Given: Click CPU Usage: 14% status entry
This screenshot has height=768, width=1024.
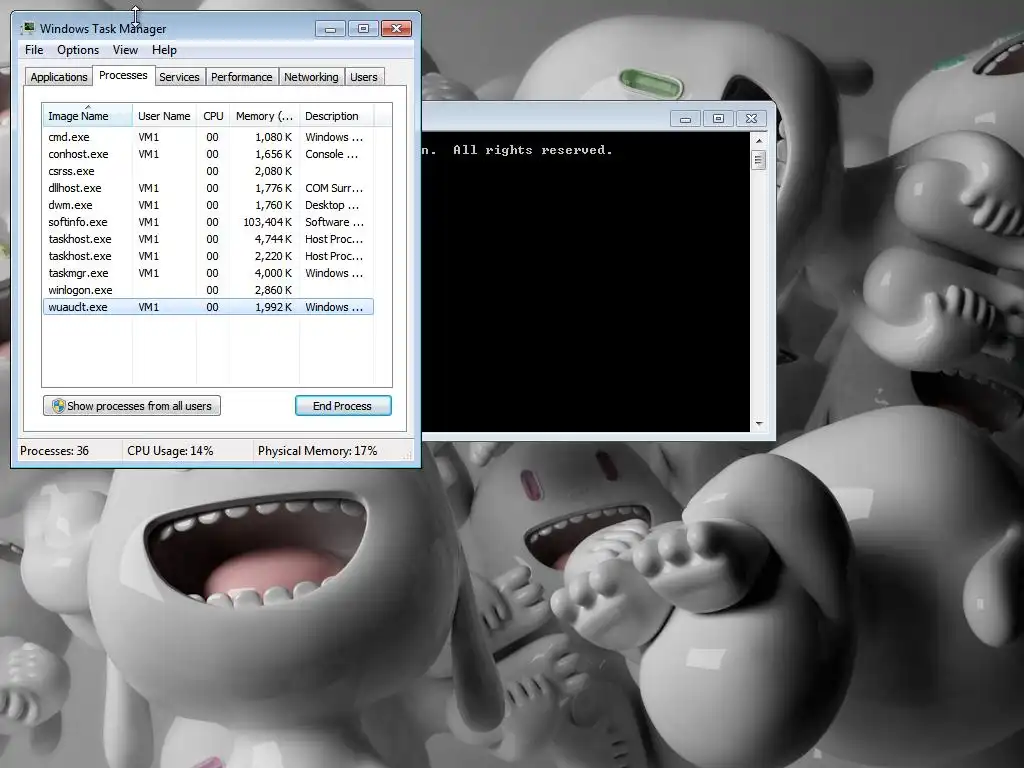Looking at the screenshot, I should pos(170,451).
